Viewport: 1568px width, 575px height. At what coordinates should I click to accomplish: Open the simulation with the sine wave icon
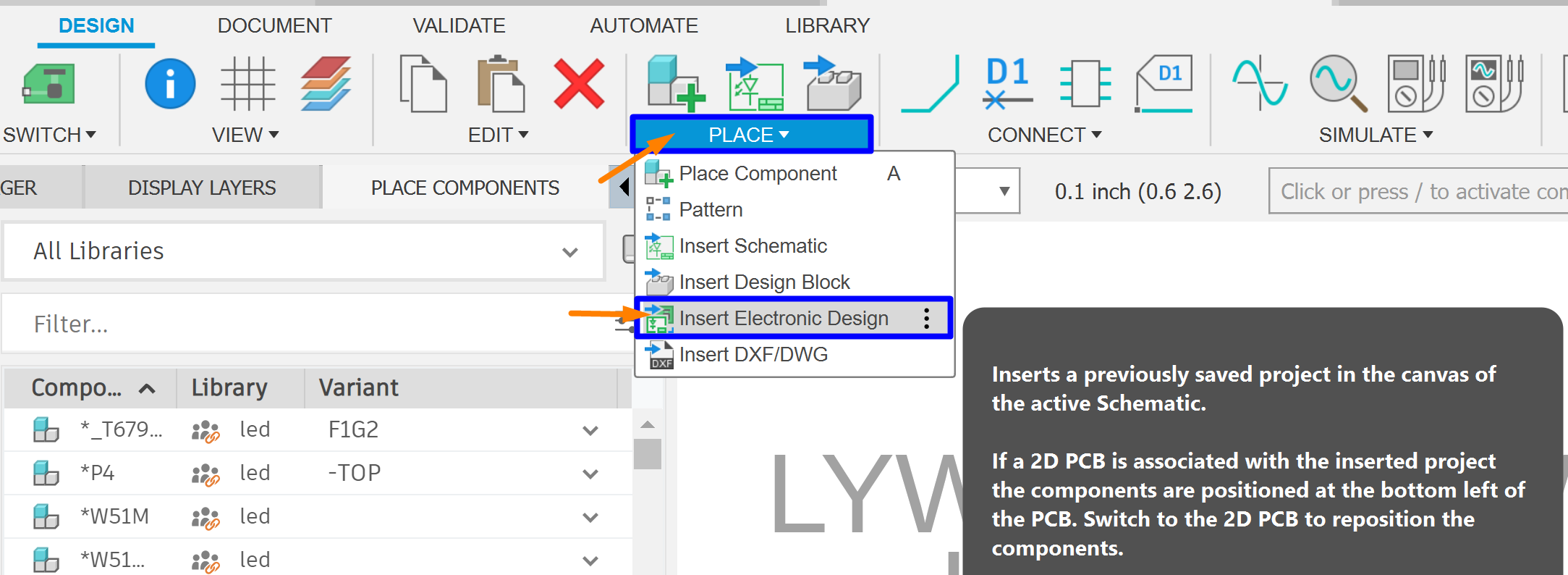[1259, 83]
